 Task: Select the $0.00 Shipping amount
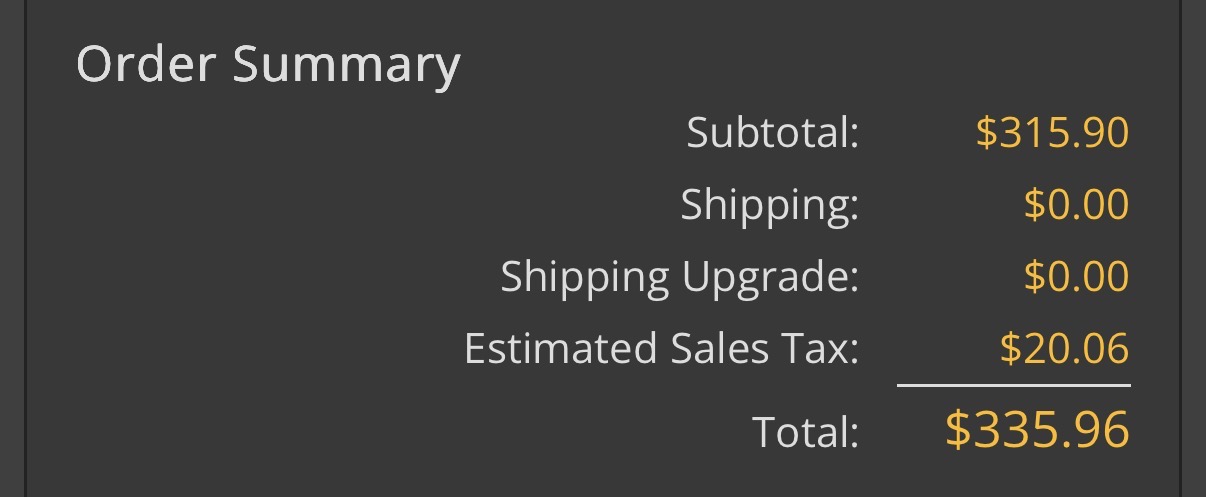(x=1076, y=205)
